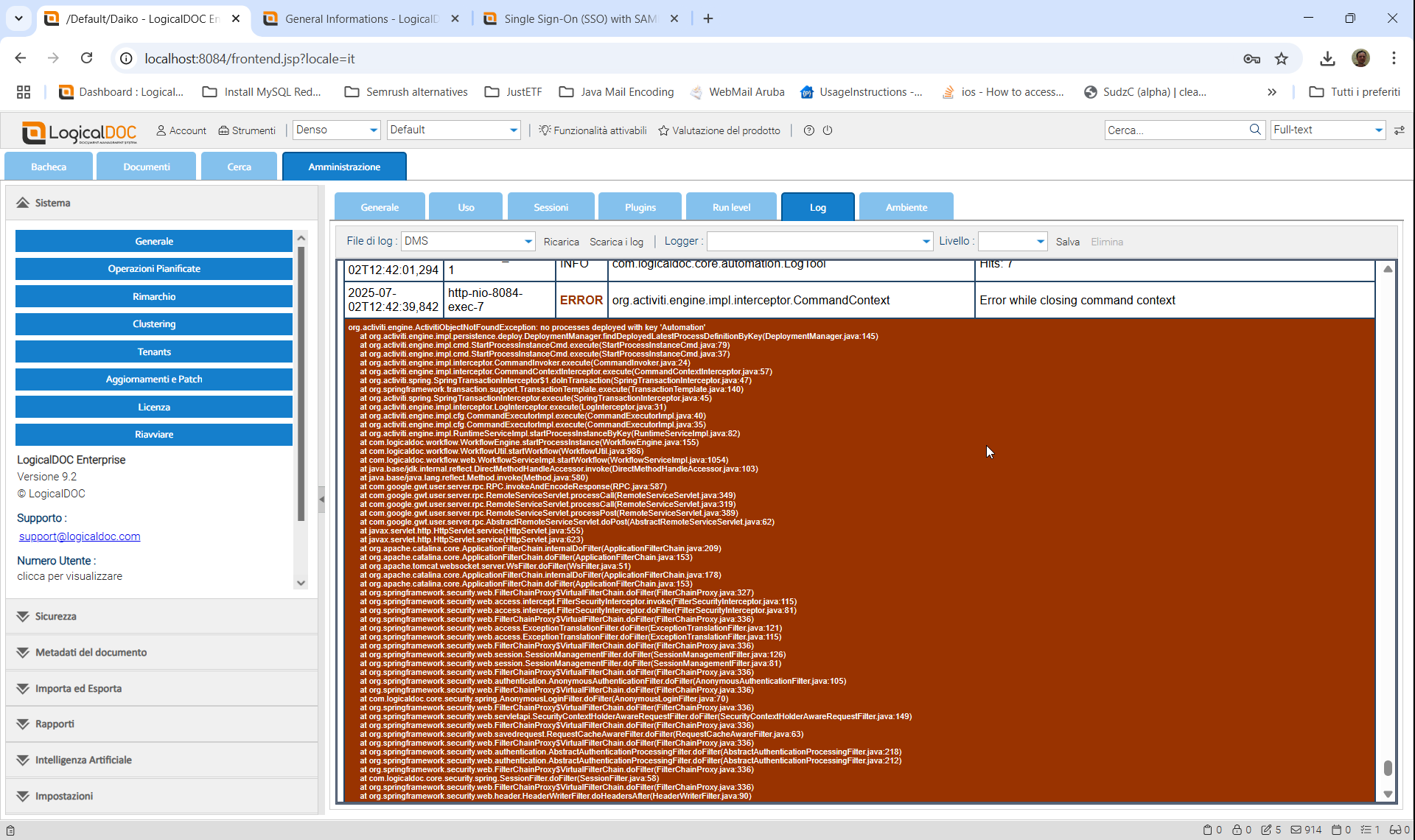Click the logout power icon

click(x=828, y=130)
